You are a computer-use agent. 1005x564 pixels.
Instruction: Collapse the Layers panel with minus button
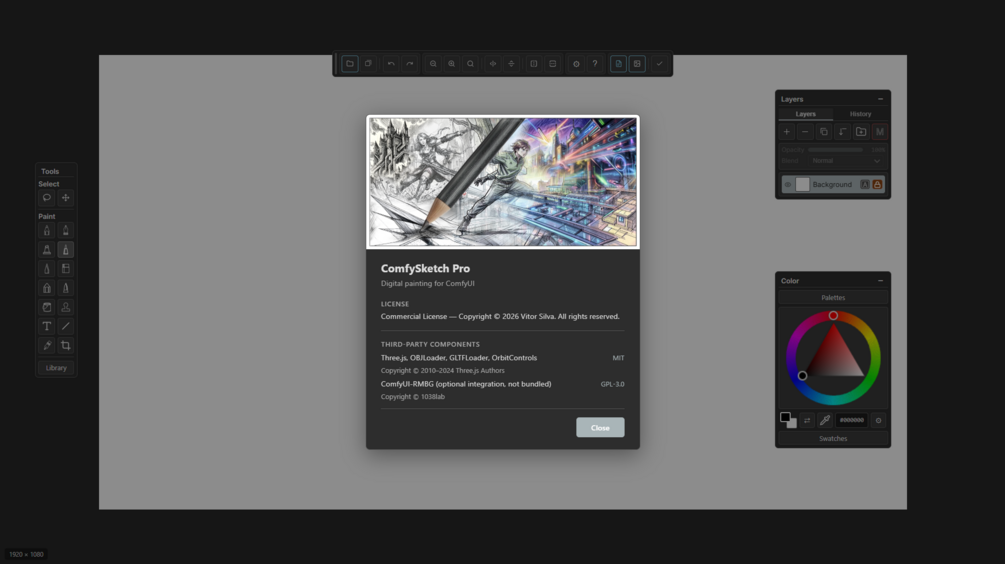880,99
